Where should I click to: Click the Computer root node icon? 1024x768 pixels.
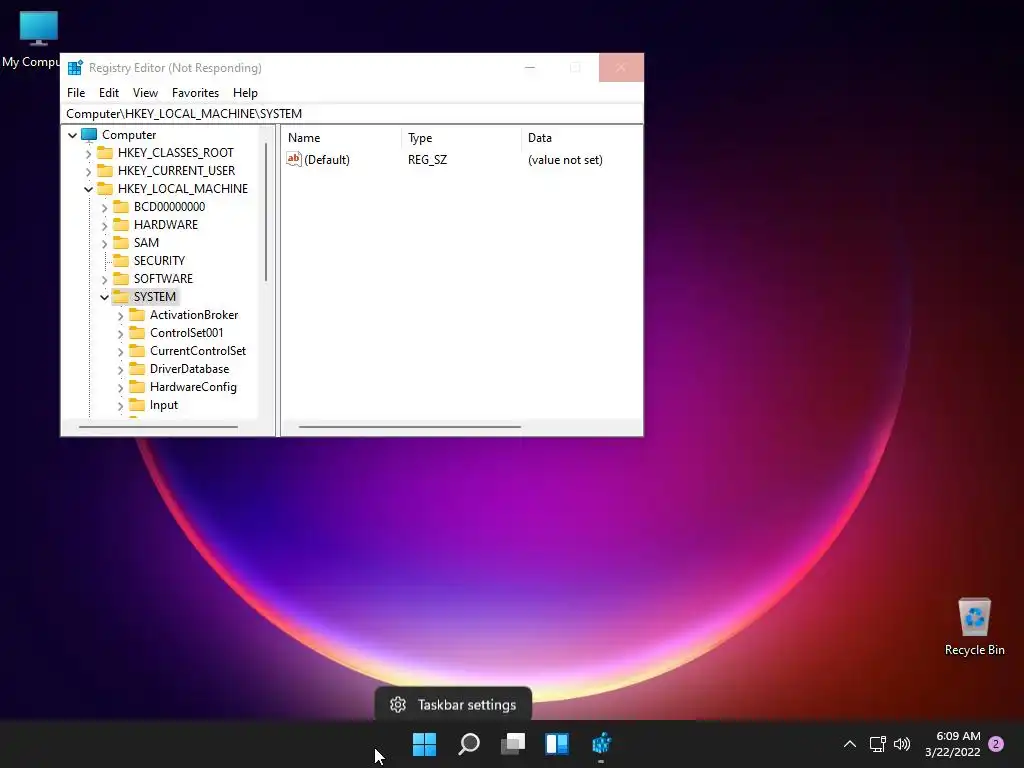89,135
